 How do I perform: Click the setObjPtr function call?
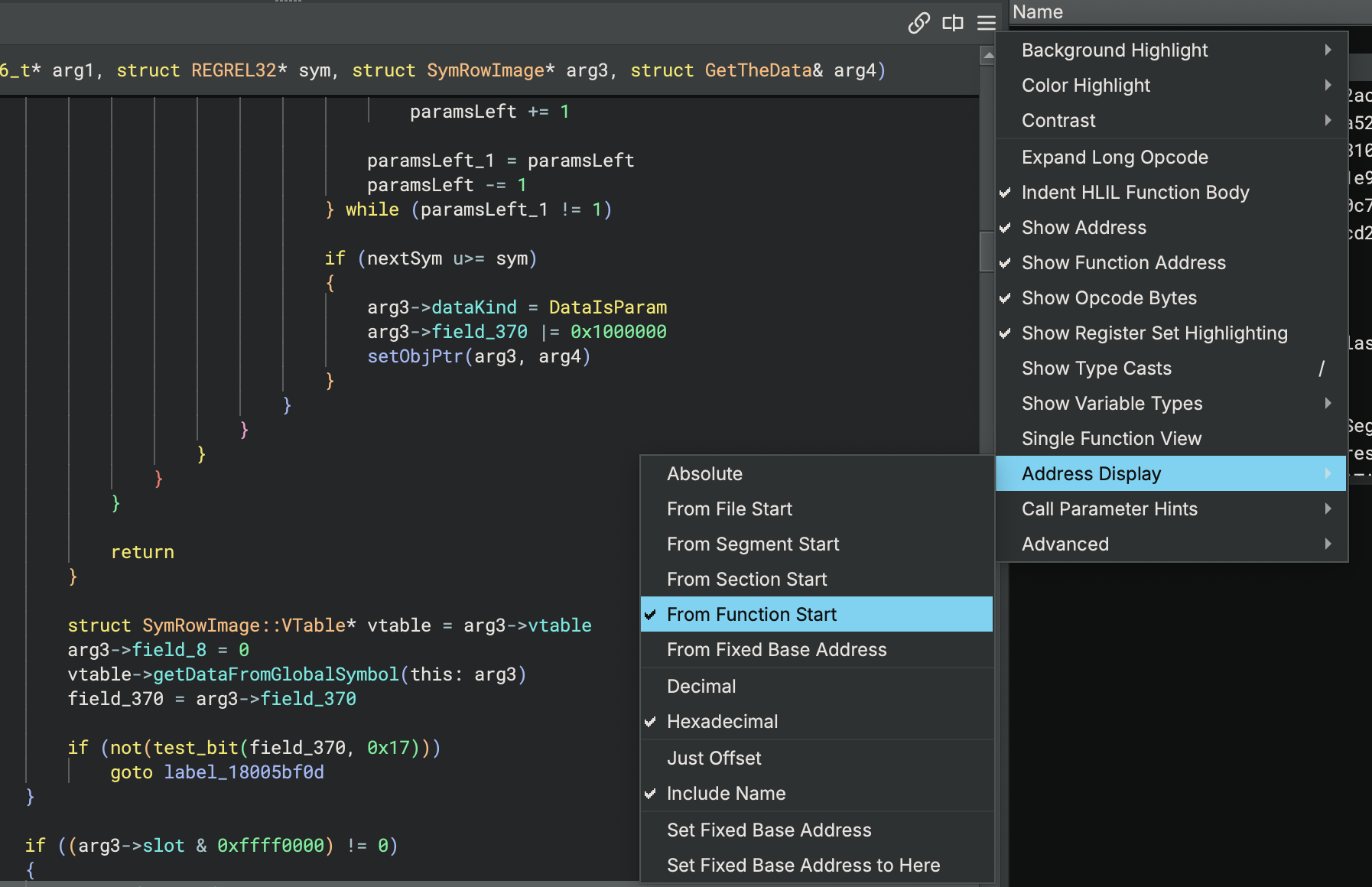click(x=415, y=356)
